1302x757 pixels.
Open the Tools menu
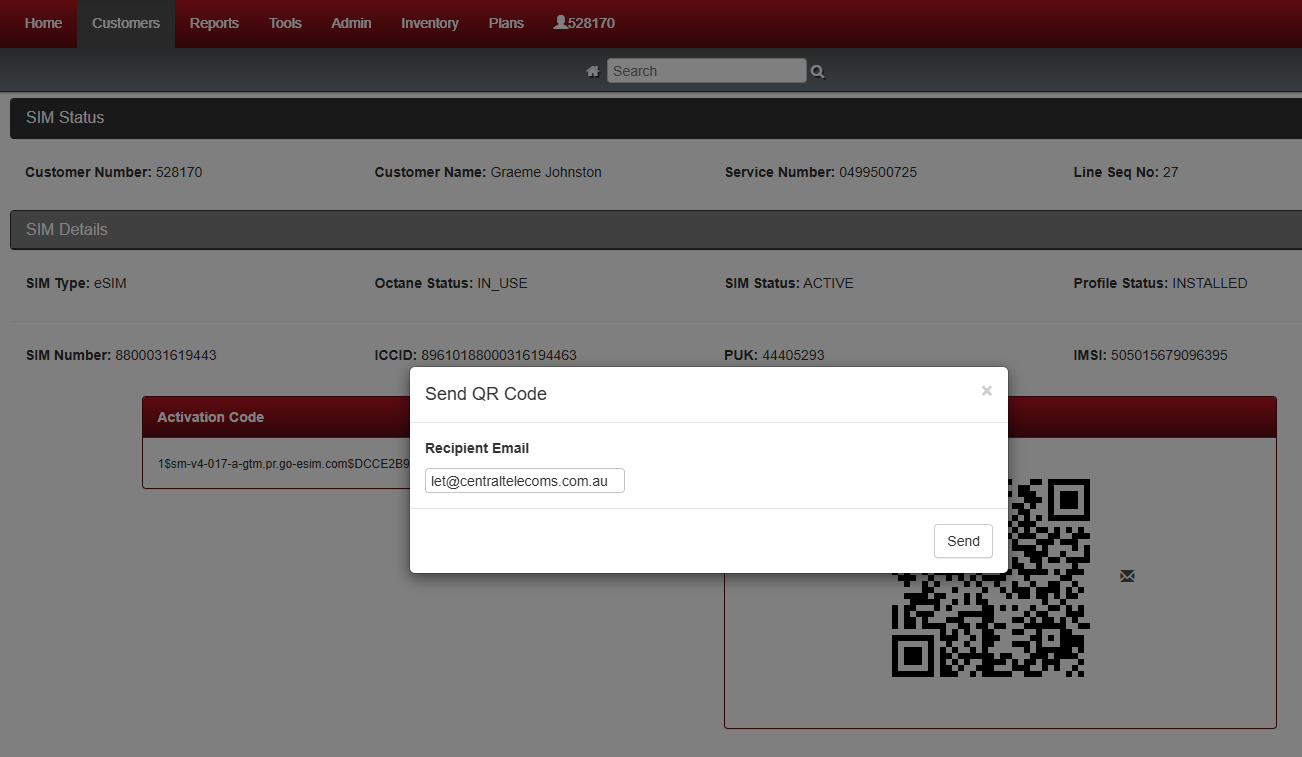coord(285,23)
